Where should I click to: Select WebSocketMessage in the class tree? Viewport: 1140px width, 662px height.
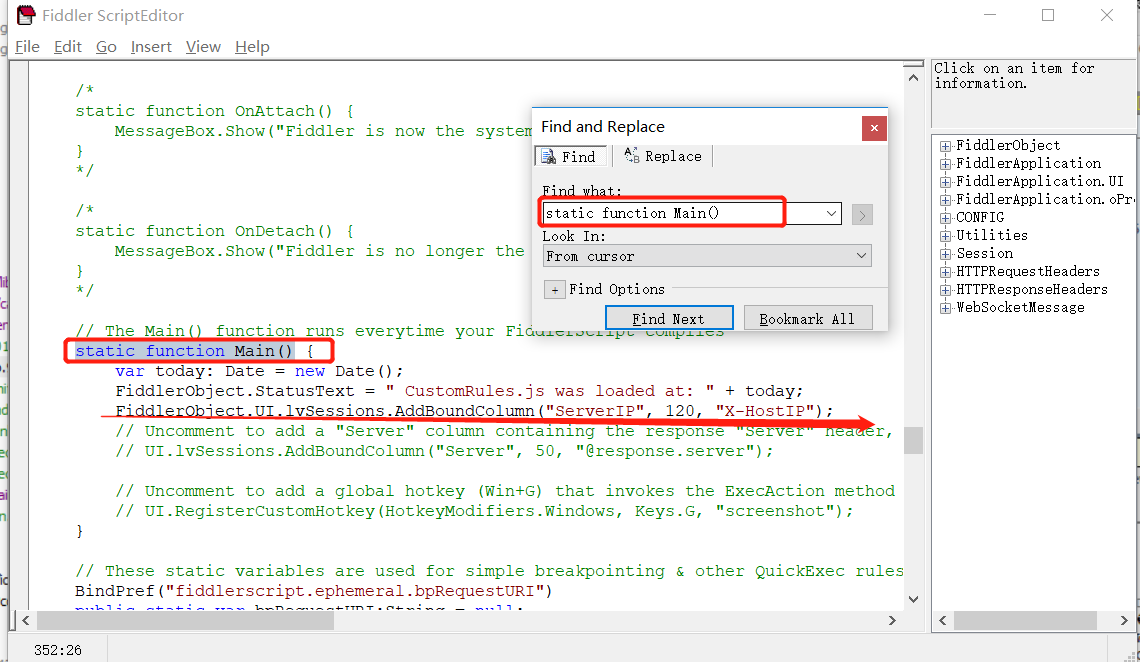pos(1020,307)
